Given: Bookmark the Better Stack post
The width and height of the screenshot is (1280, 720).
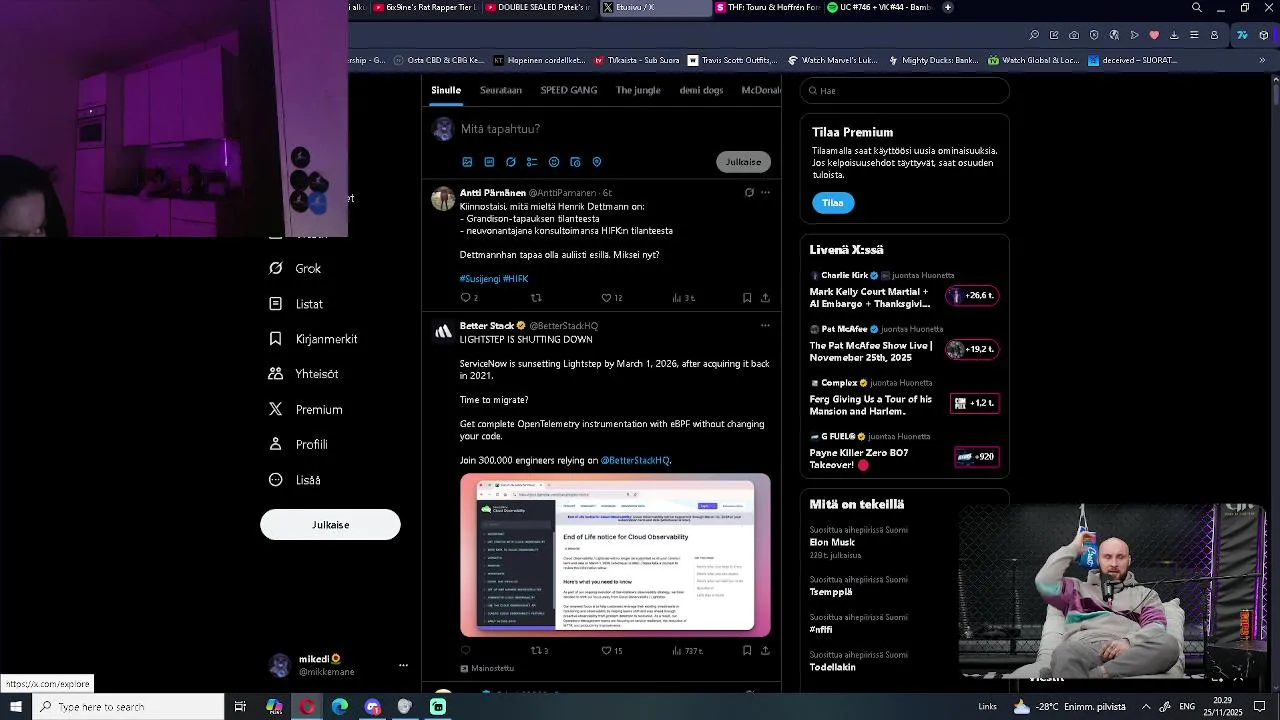Looking at the screenshot, I should (x=747, y=650).
